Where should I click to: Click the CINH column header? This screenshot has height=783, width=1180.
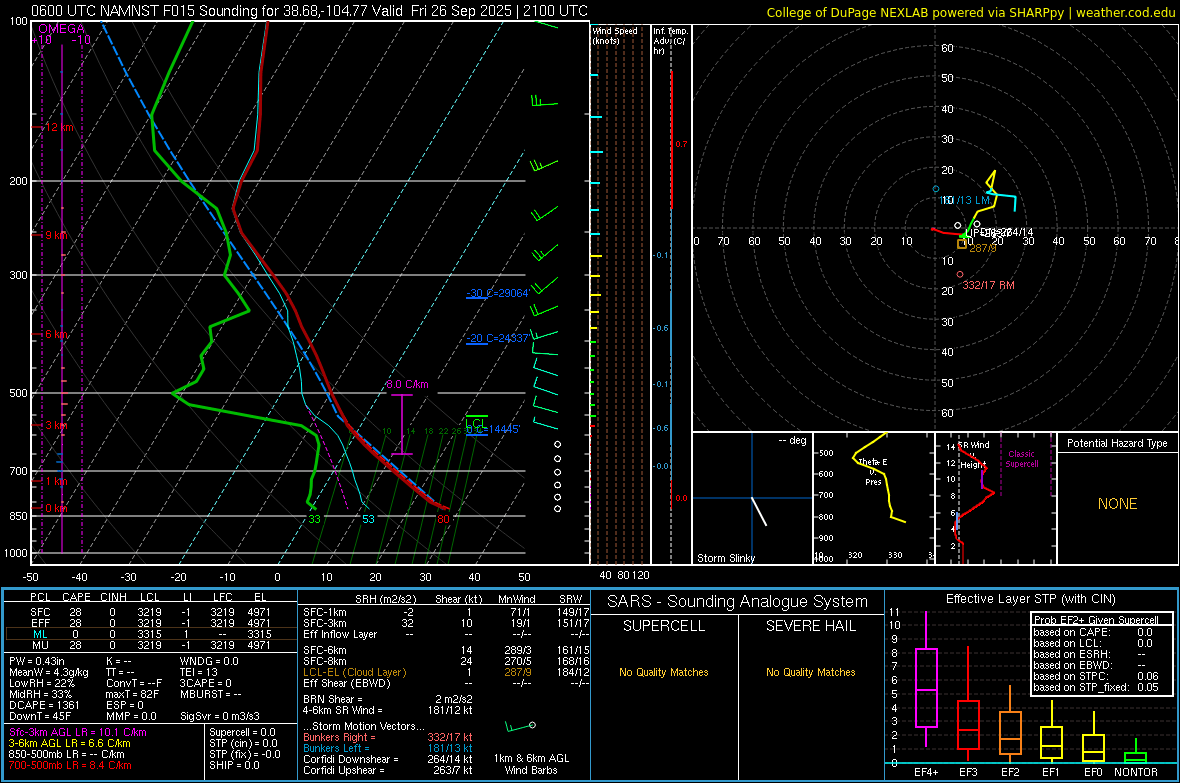(x=114, y=597)
